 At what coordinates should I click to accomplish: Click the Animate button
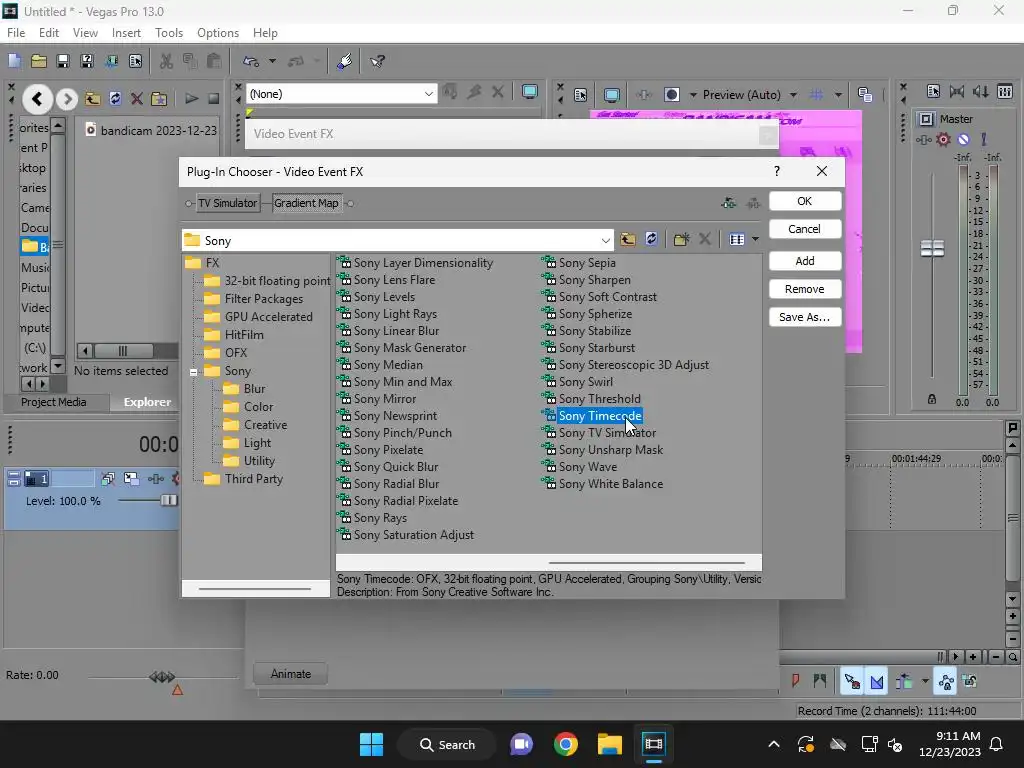click(x=291, y=673)
